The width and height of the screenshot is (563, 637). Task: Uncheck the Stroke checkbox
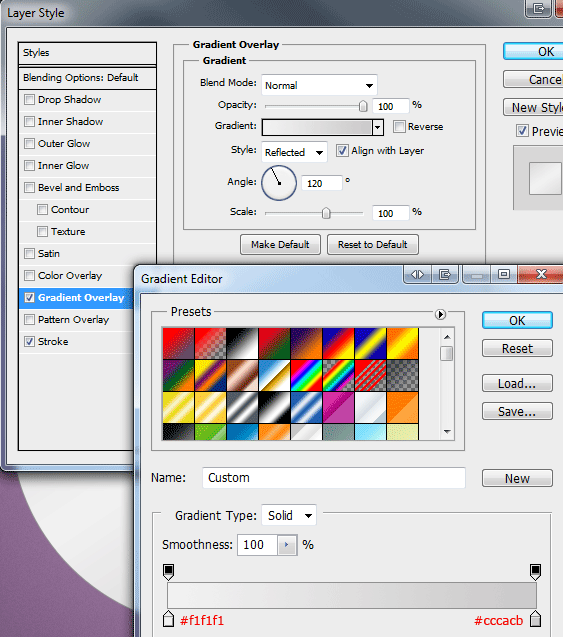pyautogui.click(x=29, y=341)
